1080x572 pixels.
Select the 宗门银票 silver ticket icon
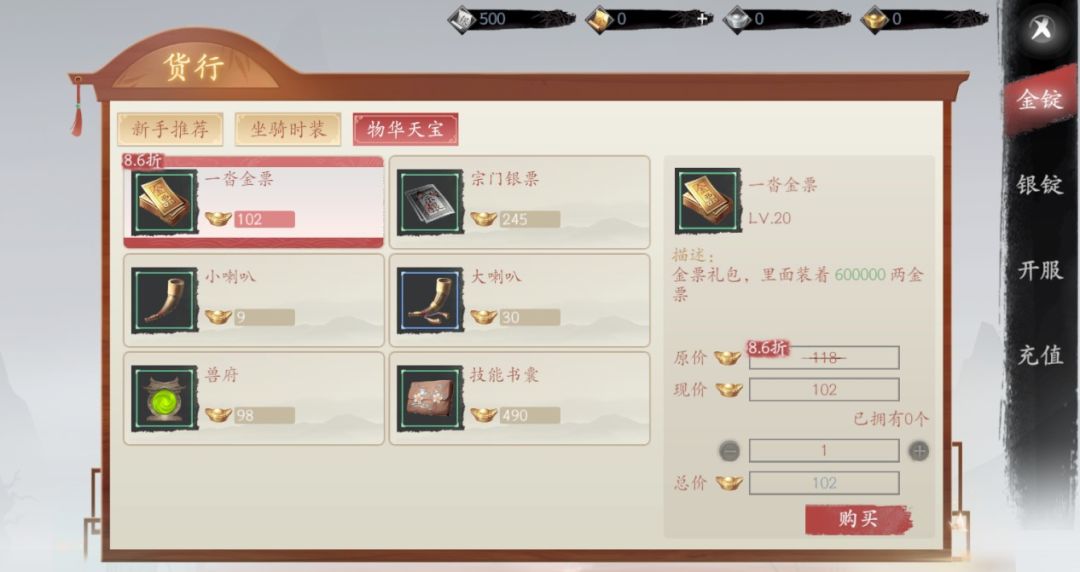(430, 203)
